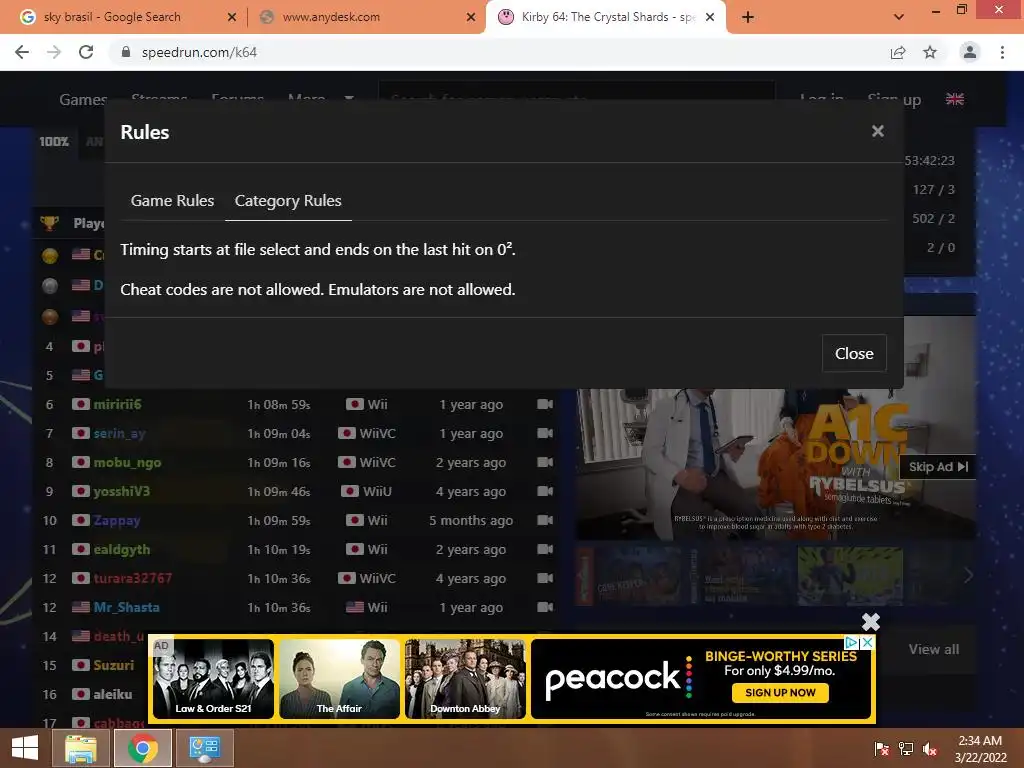Open AdChoices info triangle icon

pyautogui.click(x=852, y=643)
